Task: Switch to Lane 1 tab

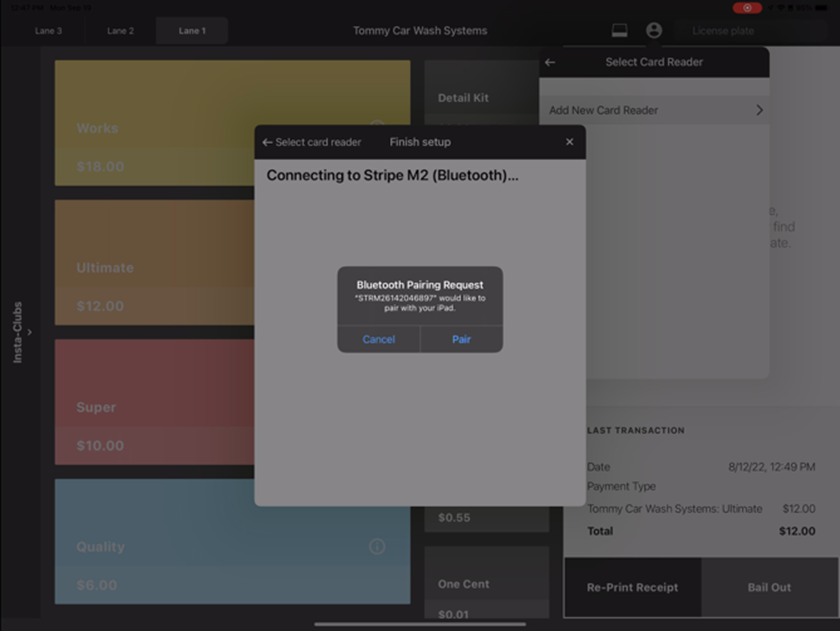Action: [x=192, y=31]
